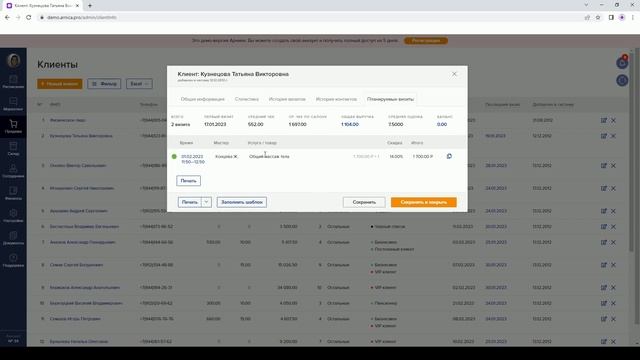
Task: Open Расписание section in sidebar
Action: point(13,82)
